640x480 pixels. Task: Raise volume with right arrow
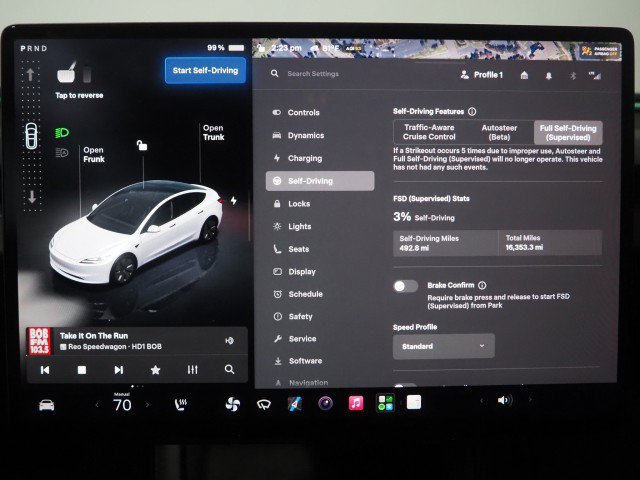(x=530, y=400)
